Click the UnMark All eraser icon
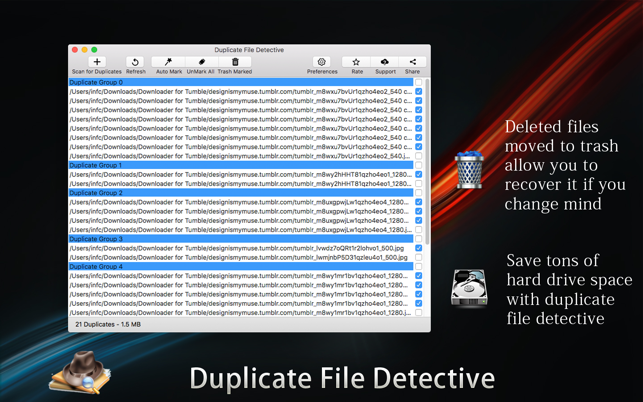 click(x=202, y=62)
